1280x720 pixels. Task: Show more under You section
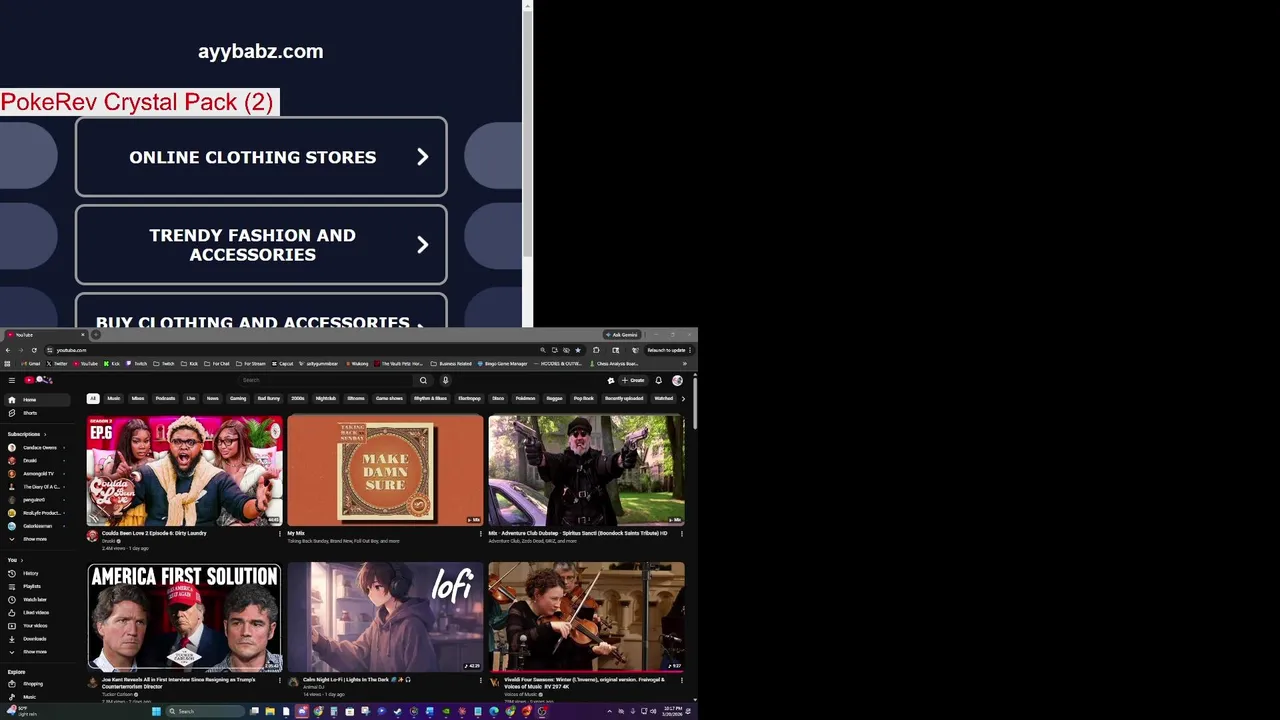pos(35,651)
